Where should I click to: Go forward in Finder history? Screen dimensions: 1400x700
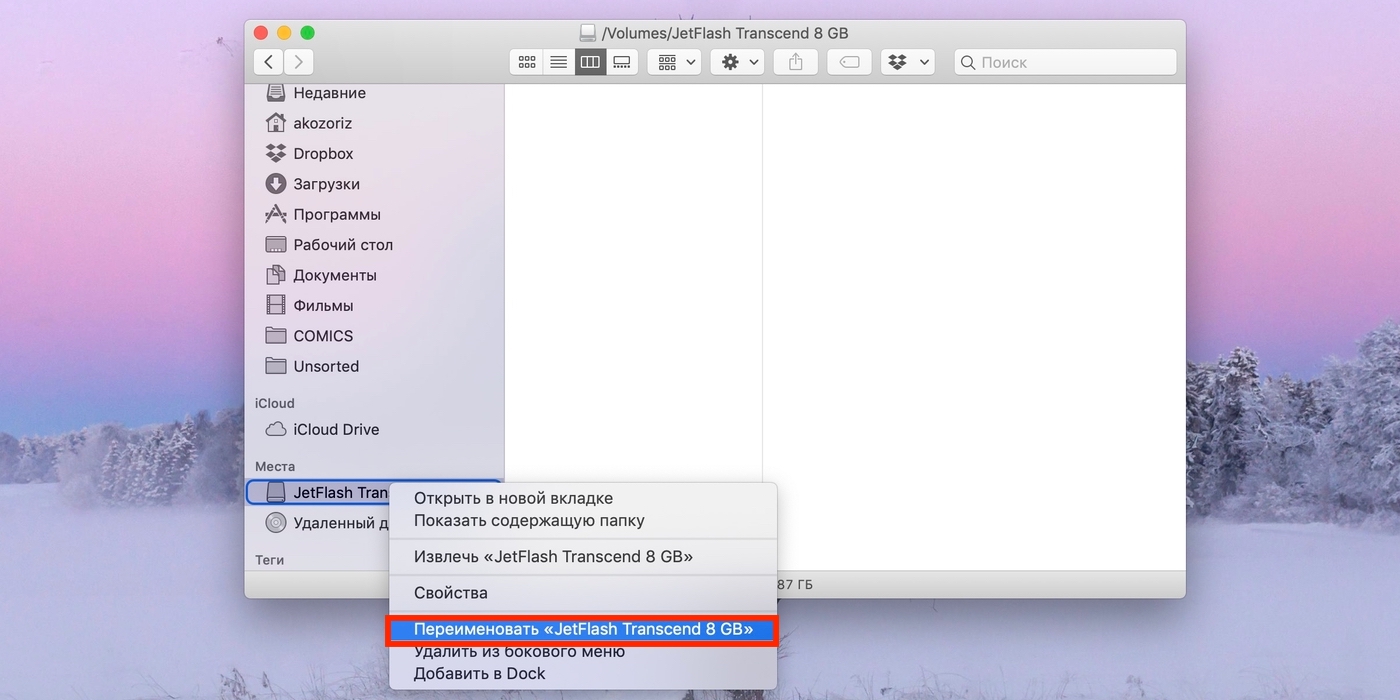pos(298,62)
